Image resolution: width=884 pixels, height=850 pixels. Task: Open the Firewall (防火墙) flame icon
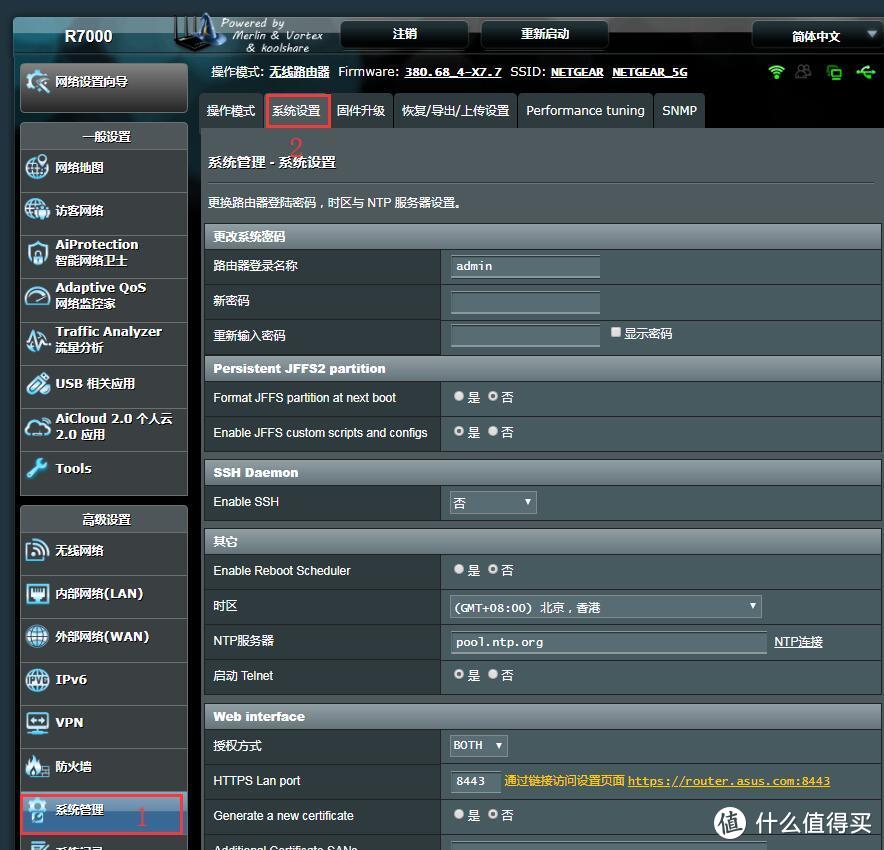[x=37, y=766]
